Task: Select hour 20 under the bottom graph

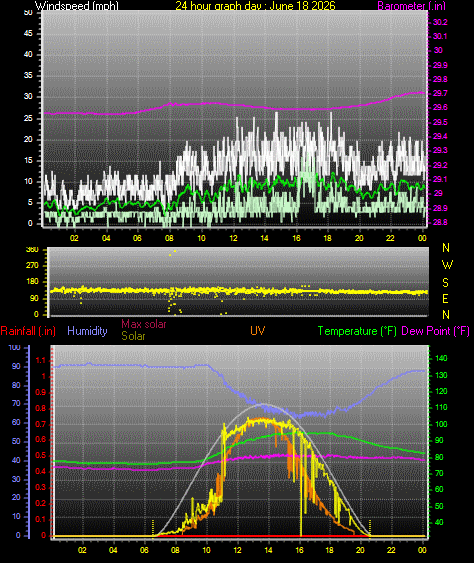Action: click(360, 550)
